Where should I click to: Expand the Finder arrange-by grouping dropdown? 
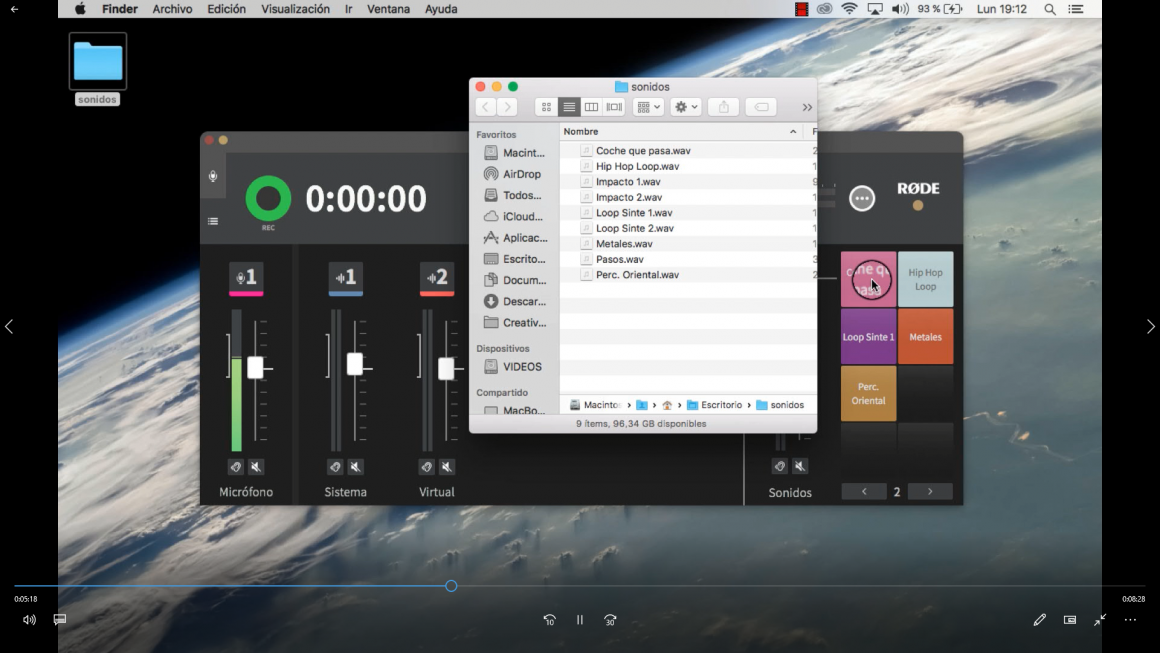pos(648,107)
